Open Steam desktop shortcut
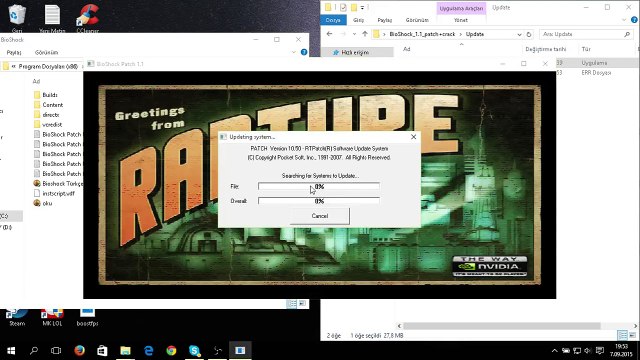Viewport: 640px width, 360px height. click(x=17, y=318)
